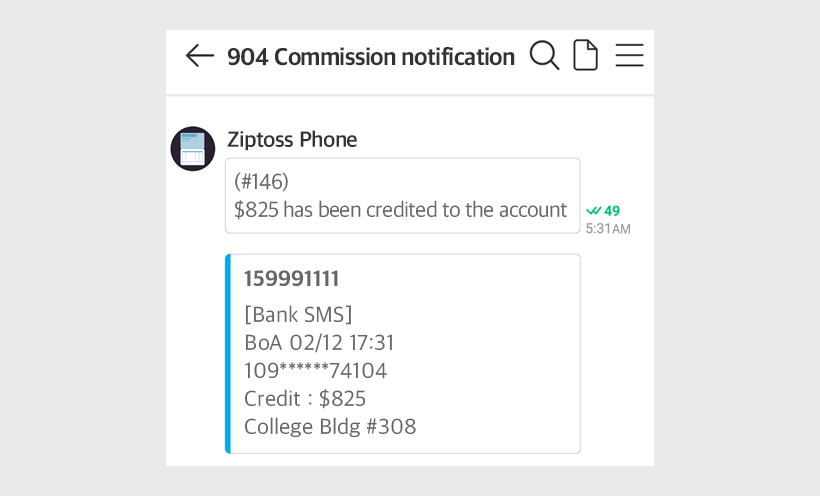
Task: Click the read count number 49
Action: 612,211
